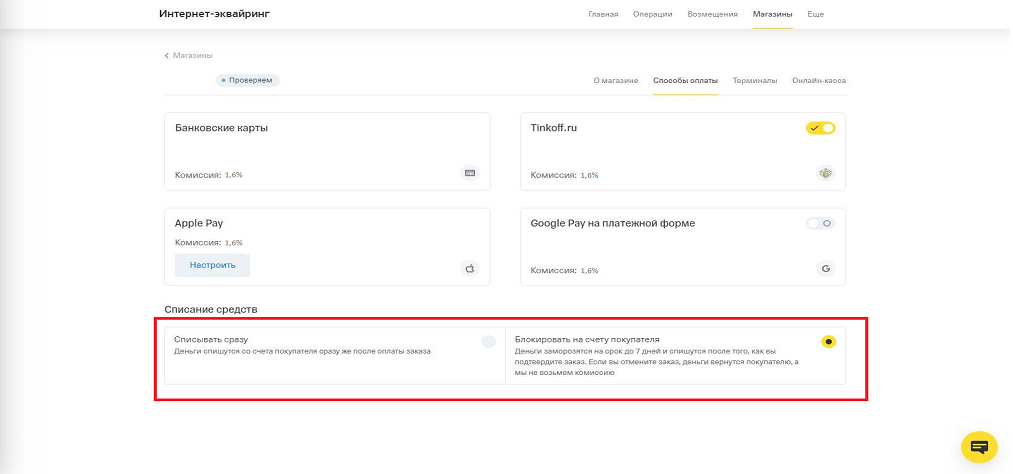
Task: Click the keyboard icon in Банковские карты card
Action: [x=470, y=173]
